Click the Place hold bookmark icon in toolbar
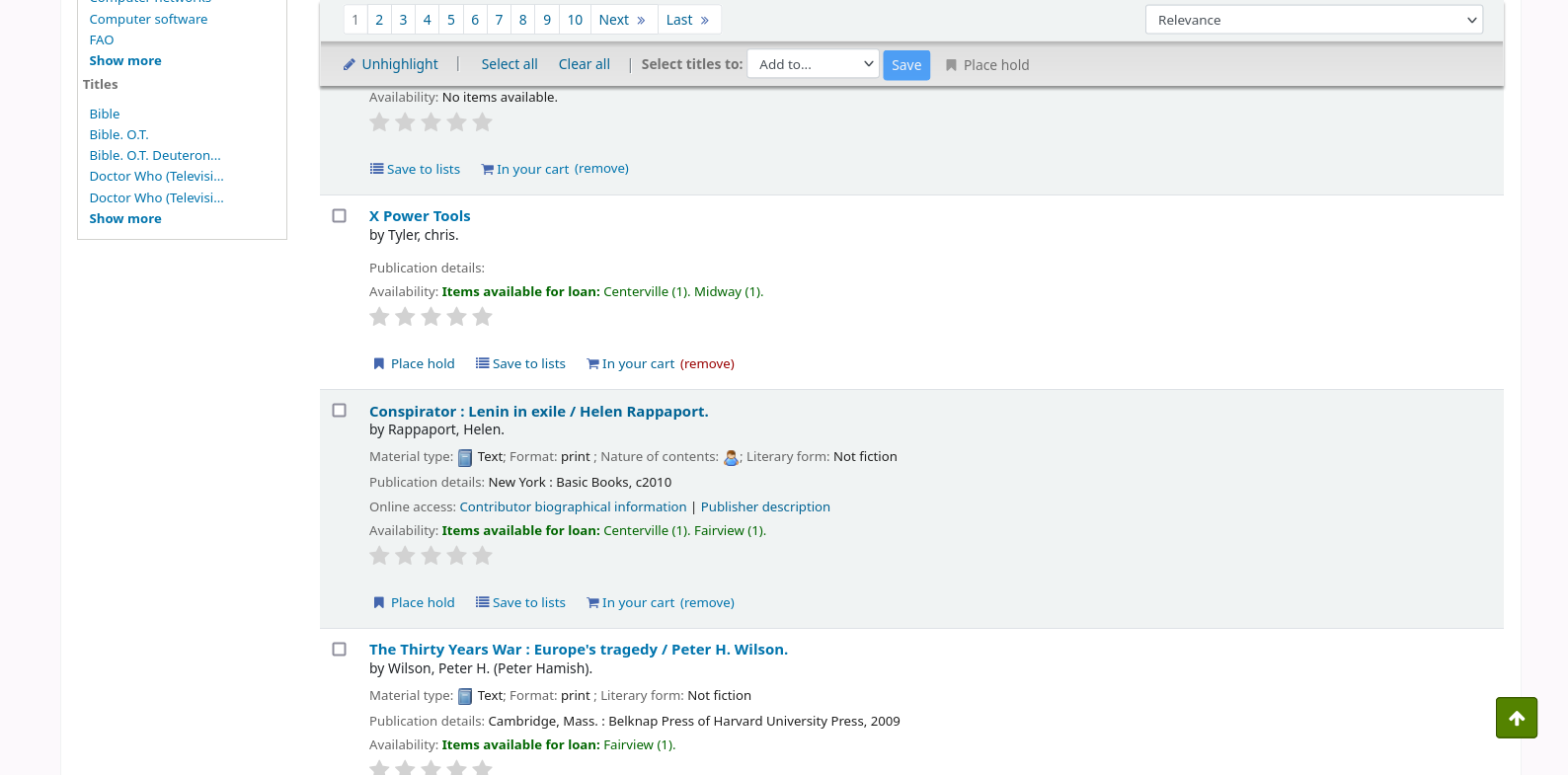 tap(951, 65)
